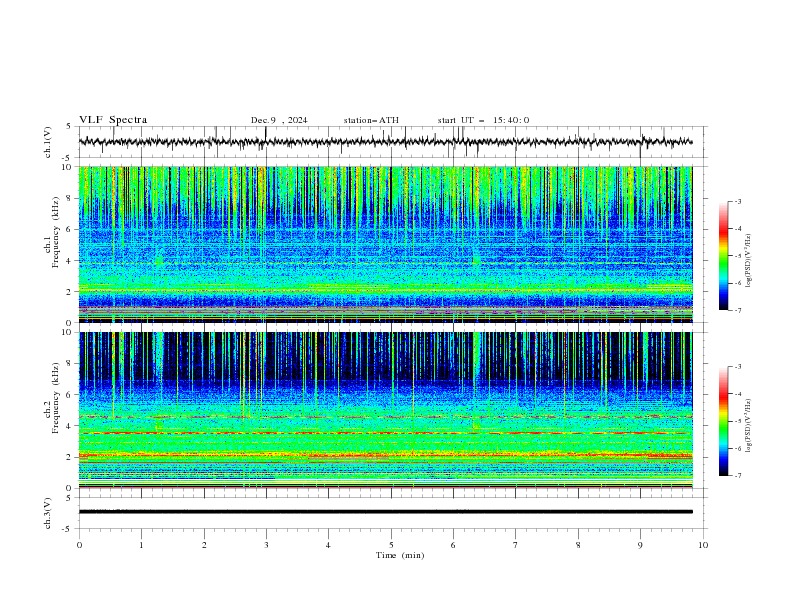
Task: Click the time axis tick label "4"
Action: [328, 545]
